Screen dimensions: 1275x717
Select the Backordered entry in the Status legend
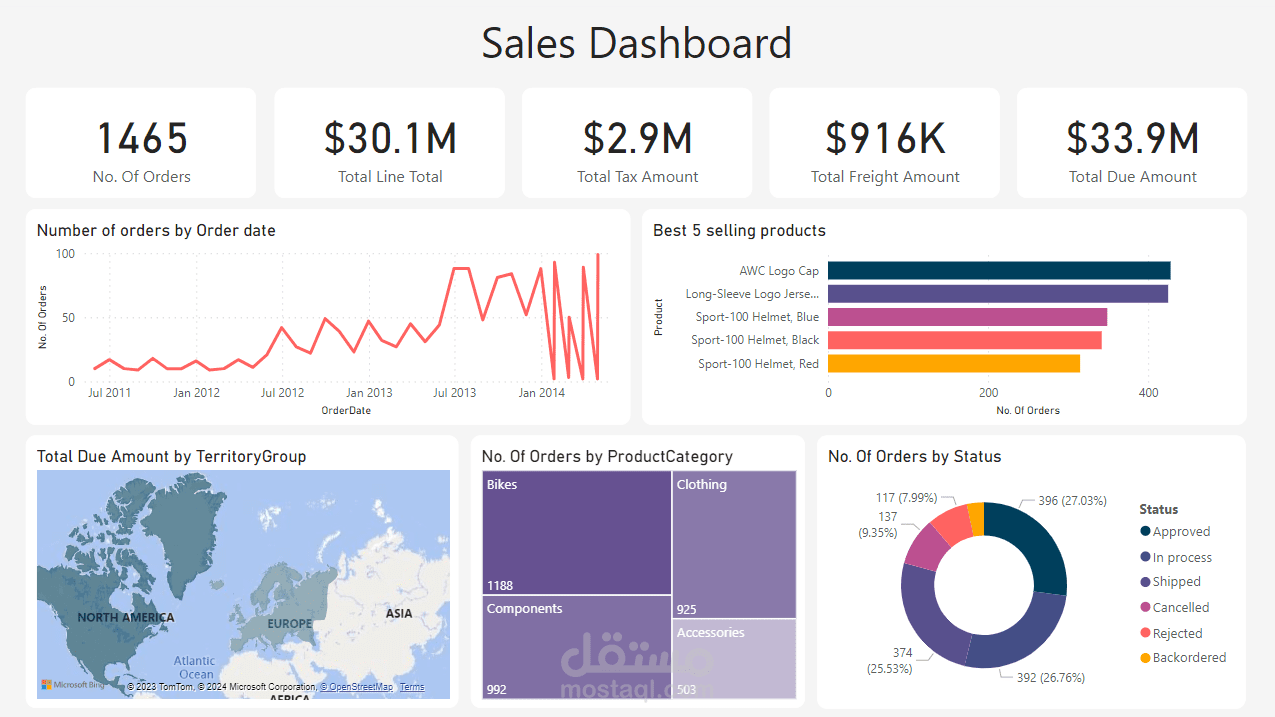pos(1187,657)
